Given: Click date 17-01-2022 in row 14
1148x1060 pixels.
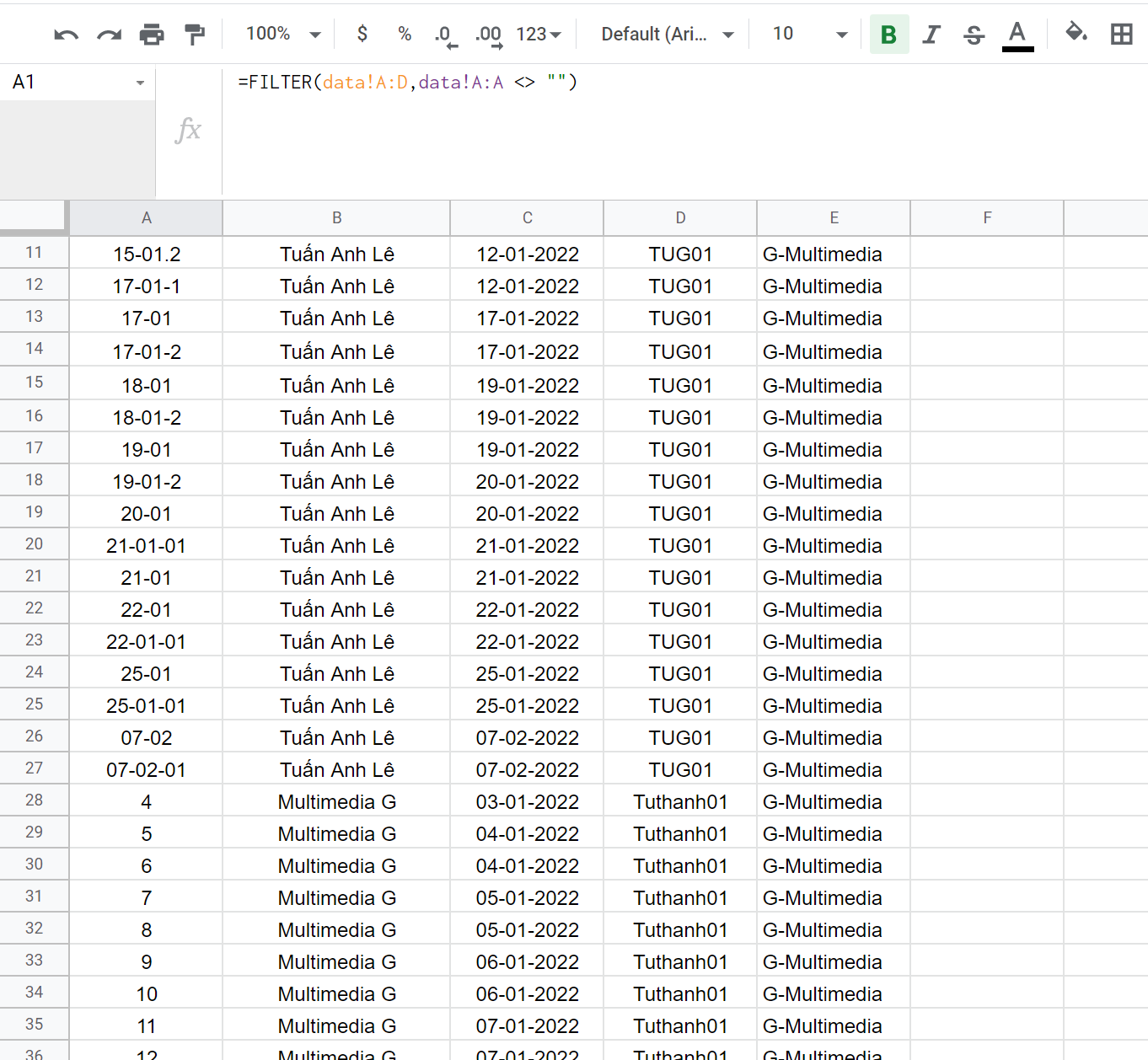Looking at the screenshot, I should click(x=527, y=351).
